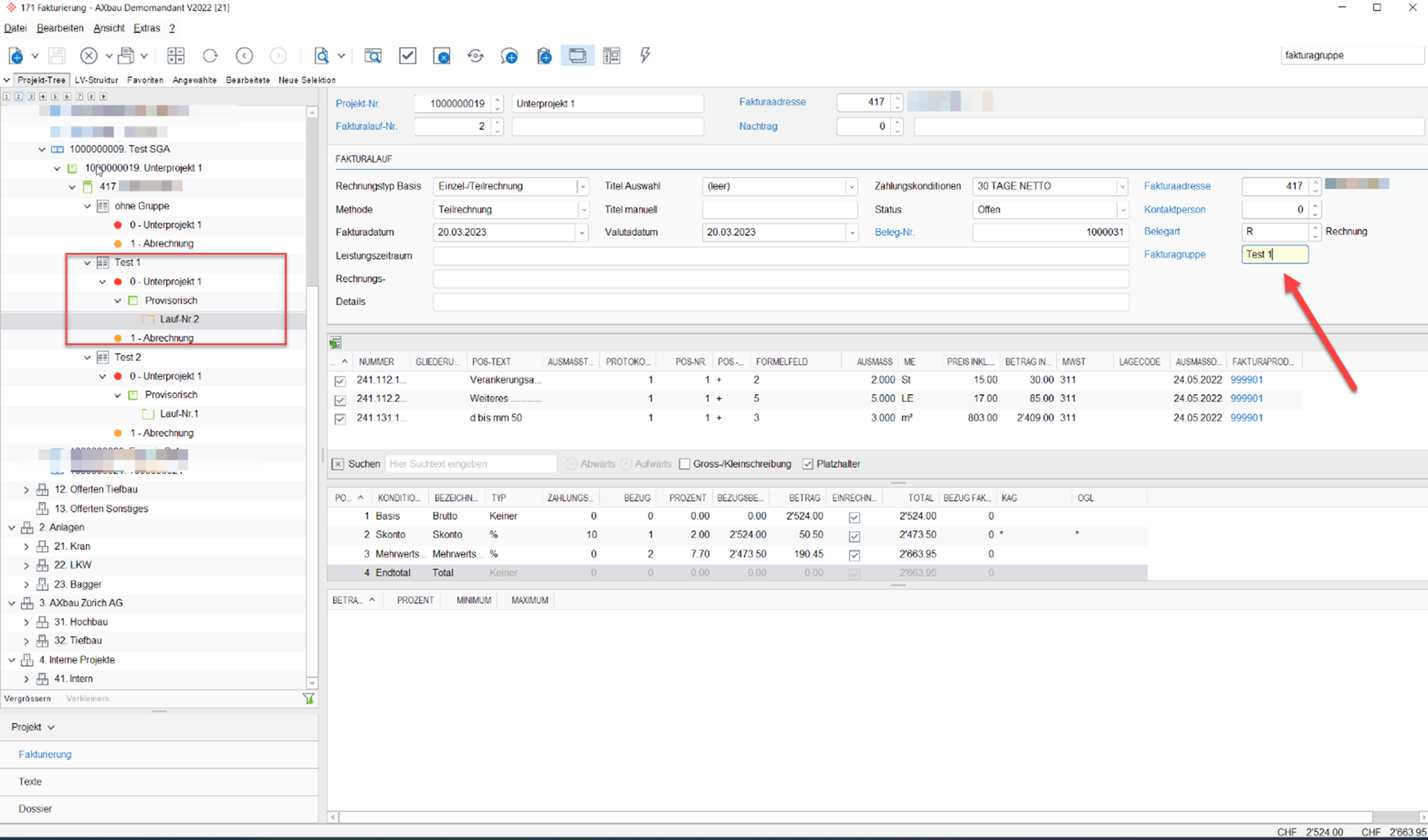This screenshot has width=1428, height=840.
Task: Go back with the left arrow circle
Action: click(x=244, y=55)
